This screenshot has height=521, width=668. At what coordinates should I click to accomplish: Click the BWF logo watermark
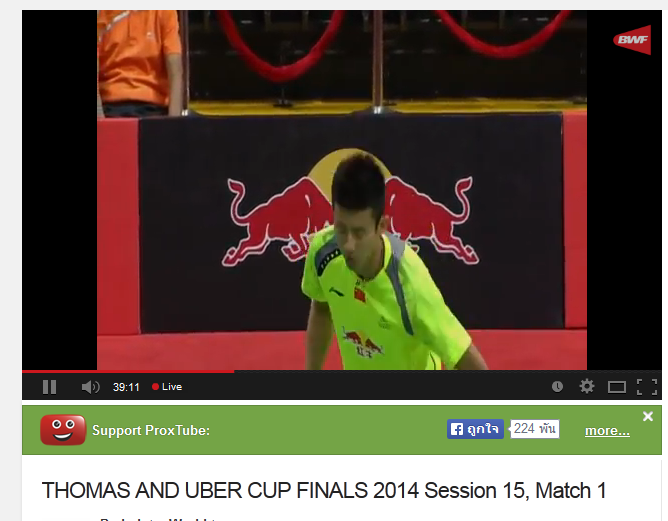632,40
